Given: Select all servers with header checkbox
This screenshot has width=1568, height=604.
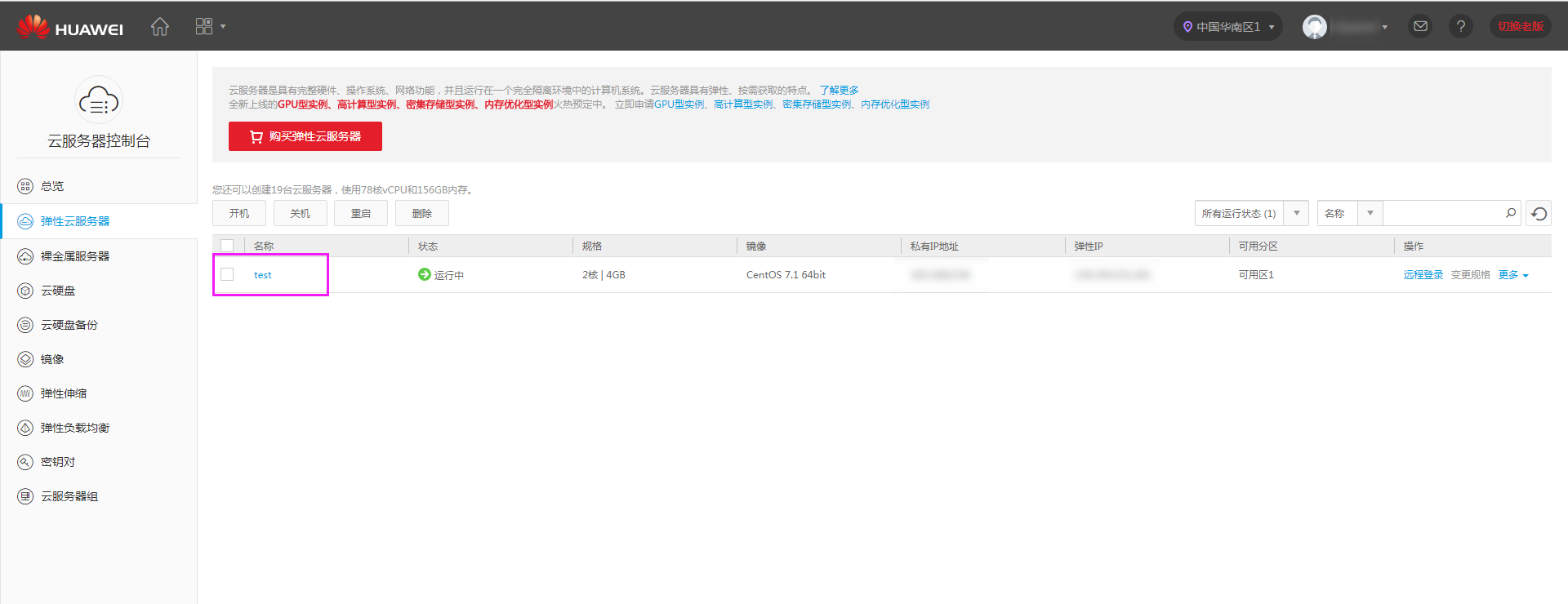Looking at the screenshot, I should pyautogui.click(x=228, y=246).
